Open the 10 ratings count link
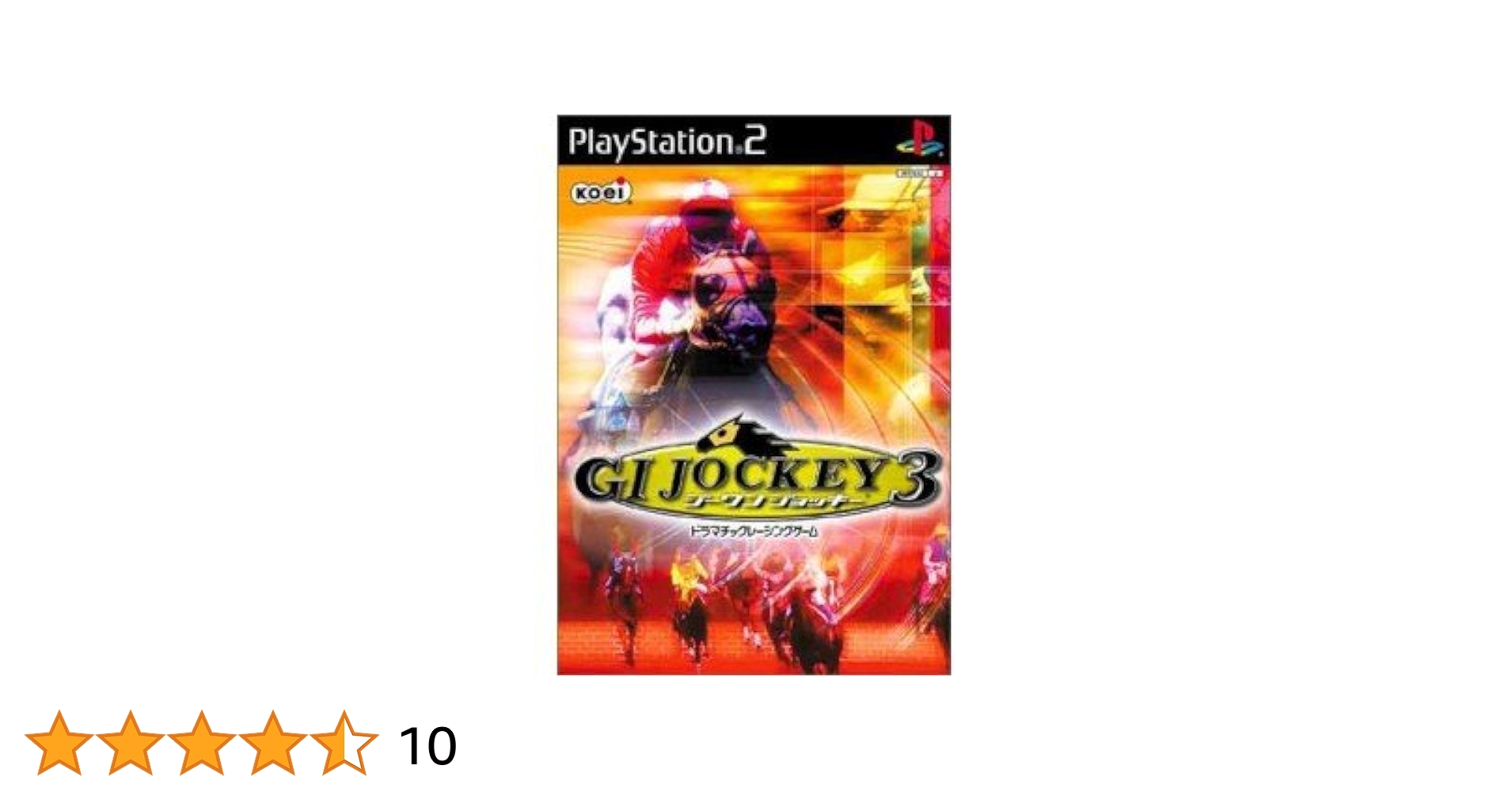1512x792 pixels. pyautogui.click(x=427, y=745)
